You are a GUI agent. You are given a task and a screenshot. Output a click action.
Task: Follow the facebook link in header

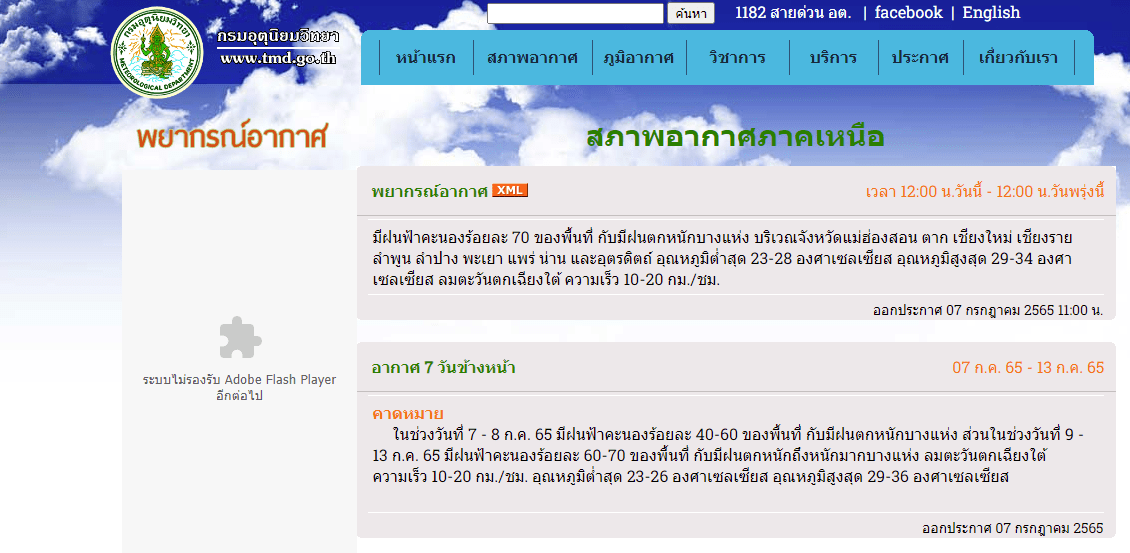click(x=908, y=13)
